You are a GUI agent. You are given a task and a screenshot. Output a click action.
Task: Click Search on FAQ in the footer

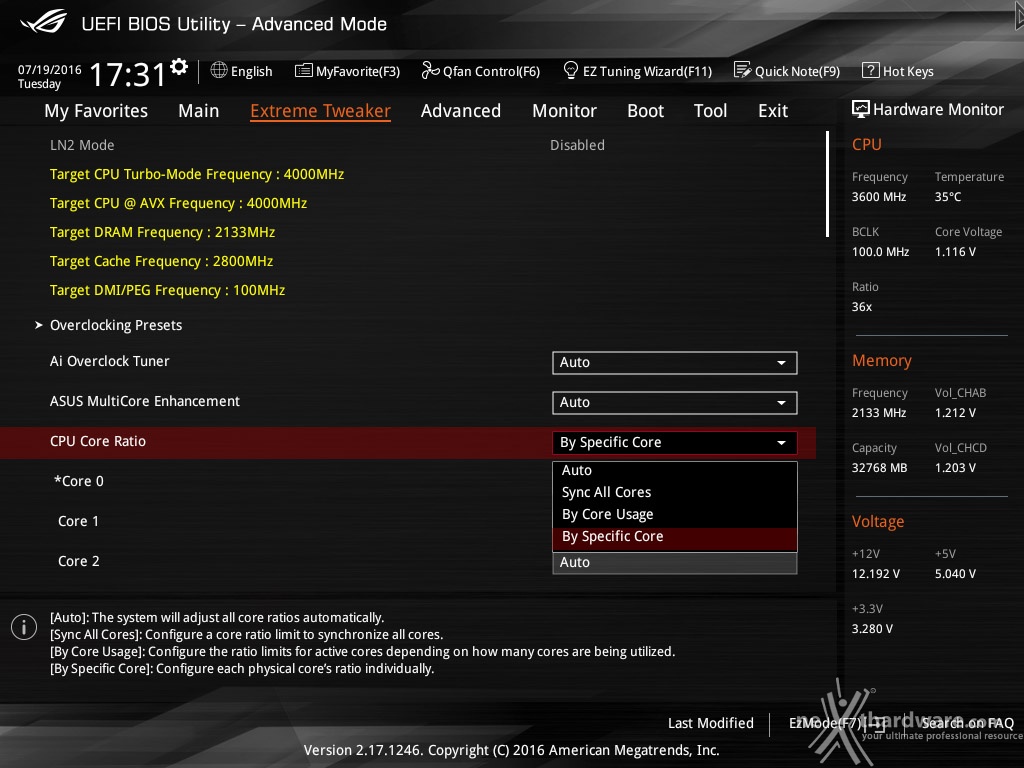(967, 723)
